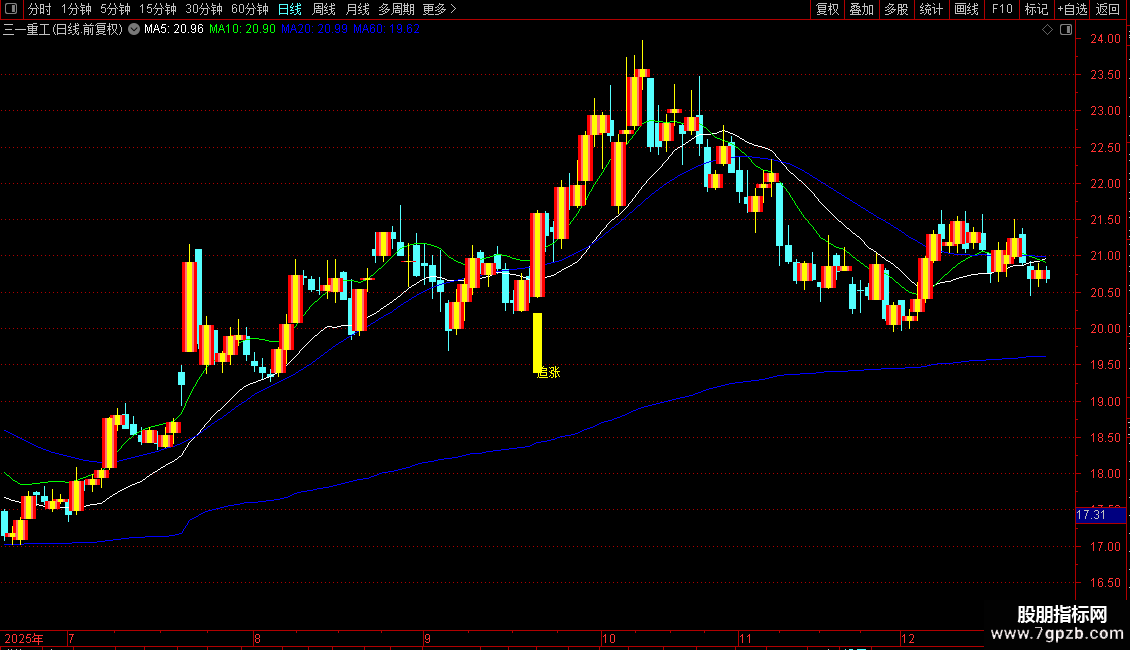Click month 9 on time axis

coord(427,638)
